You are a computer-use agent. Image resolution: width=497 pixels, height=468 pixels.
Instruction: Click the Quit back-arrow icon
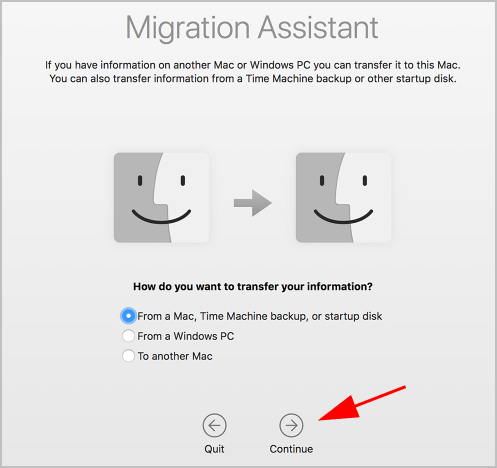(x=214, y=425)
